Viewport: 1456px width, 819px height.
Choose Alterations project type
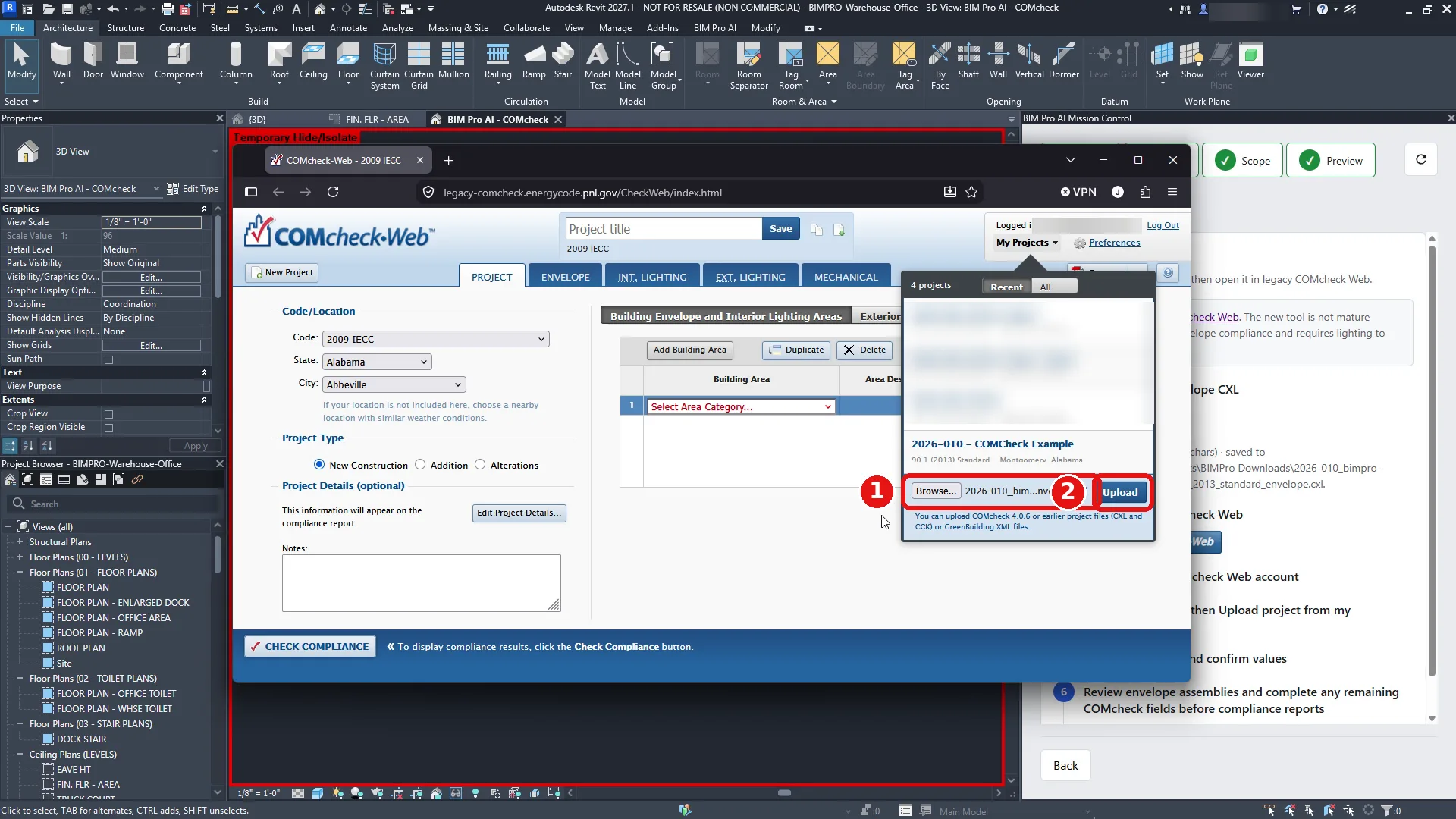tap(480, 465)
